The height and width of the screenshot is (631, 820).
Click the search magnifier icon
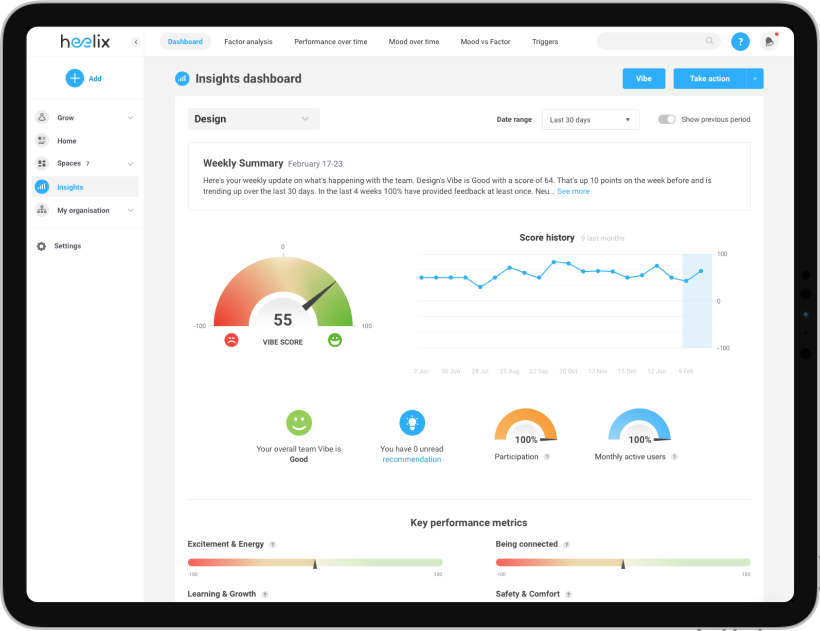click(709, 41)
